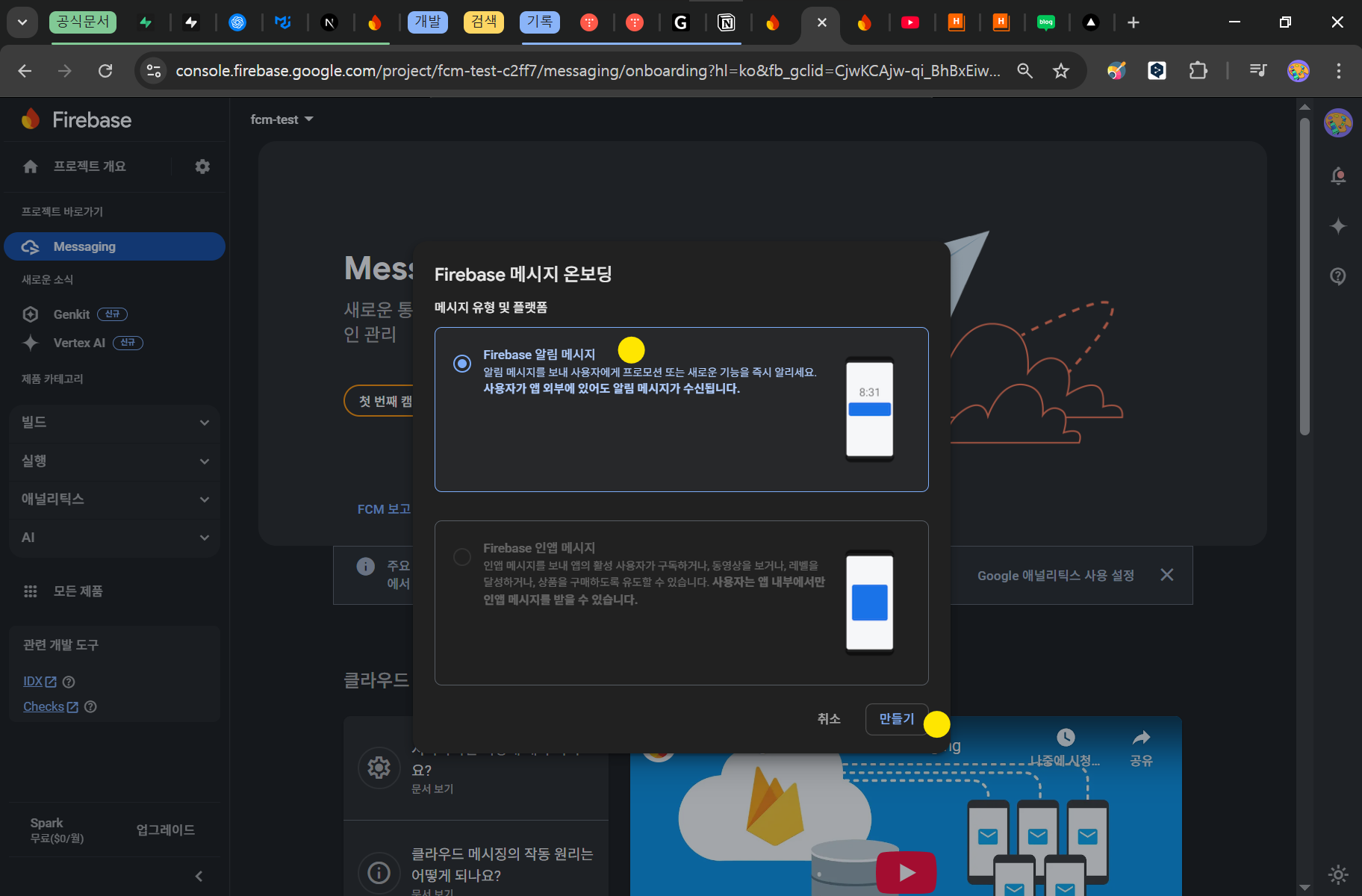1362x896 pixels.
Task: Play the YouTube video
Action: [907, 872]
